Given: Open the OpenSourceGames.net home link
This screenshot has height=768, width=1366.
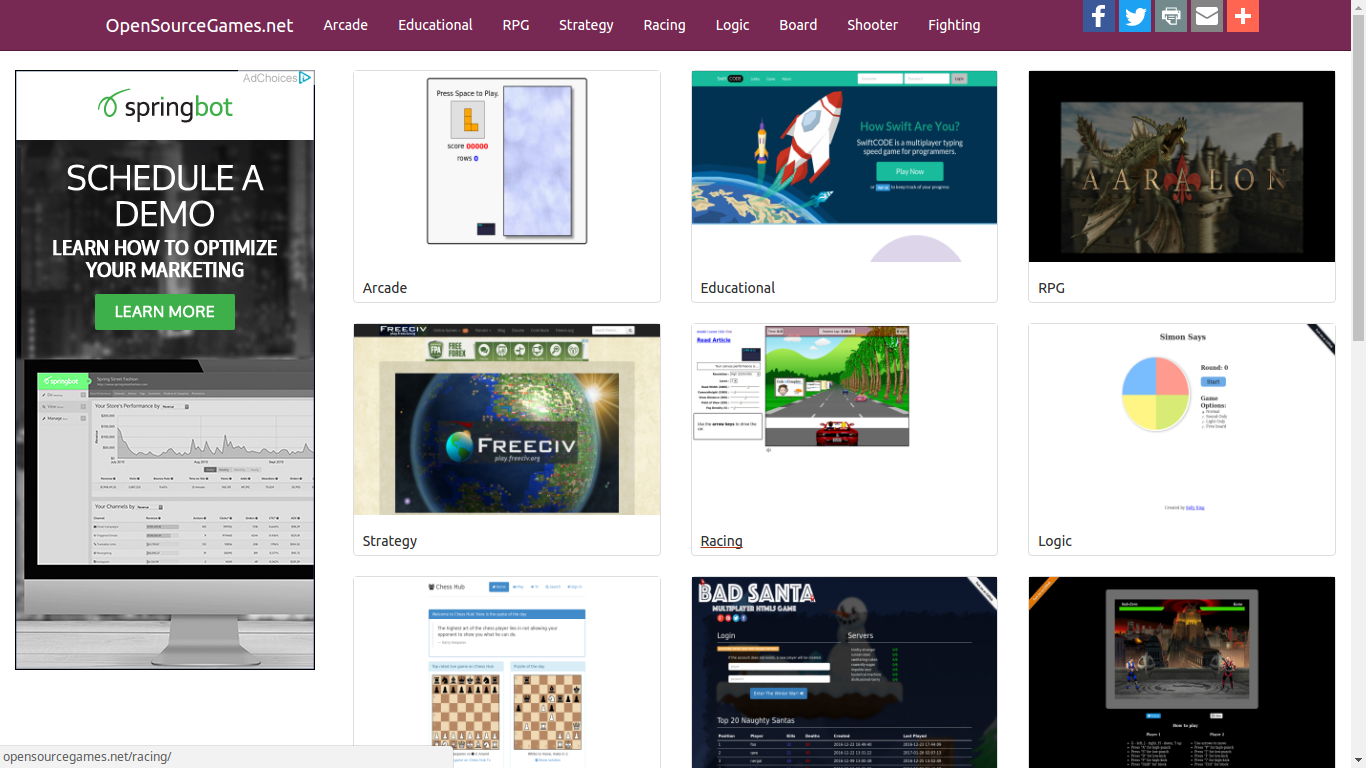Looking at the screenshot, I should (x=200, y=25).
